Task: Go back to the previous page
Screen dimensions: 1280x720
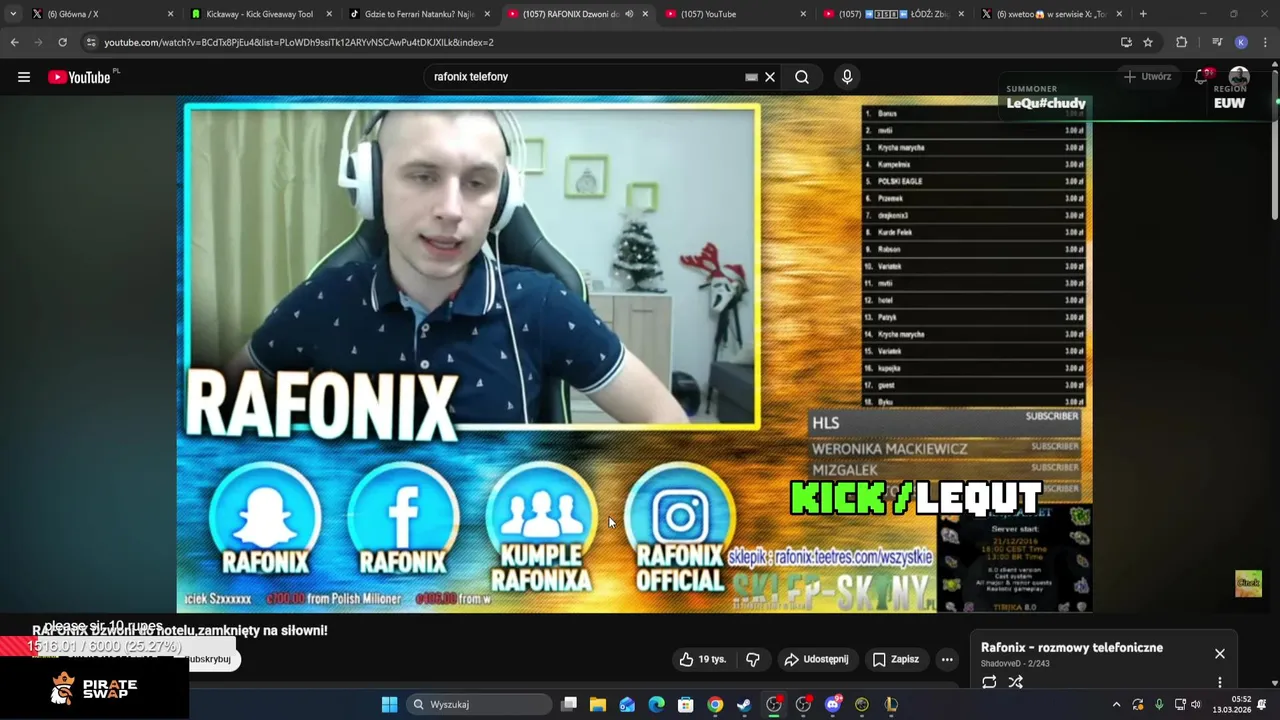Action: (x=14, y=42)
